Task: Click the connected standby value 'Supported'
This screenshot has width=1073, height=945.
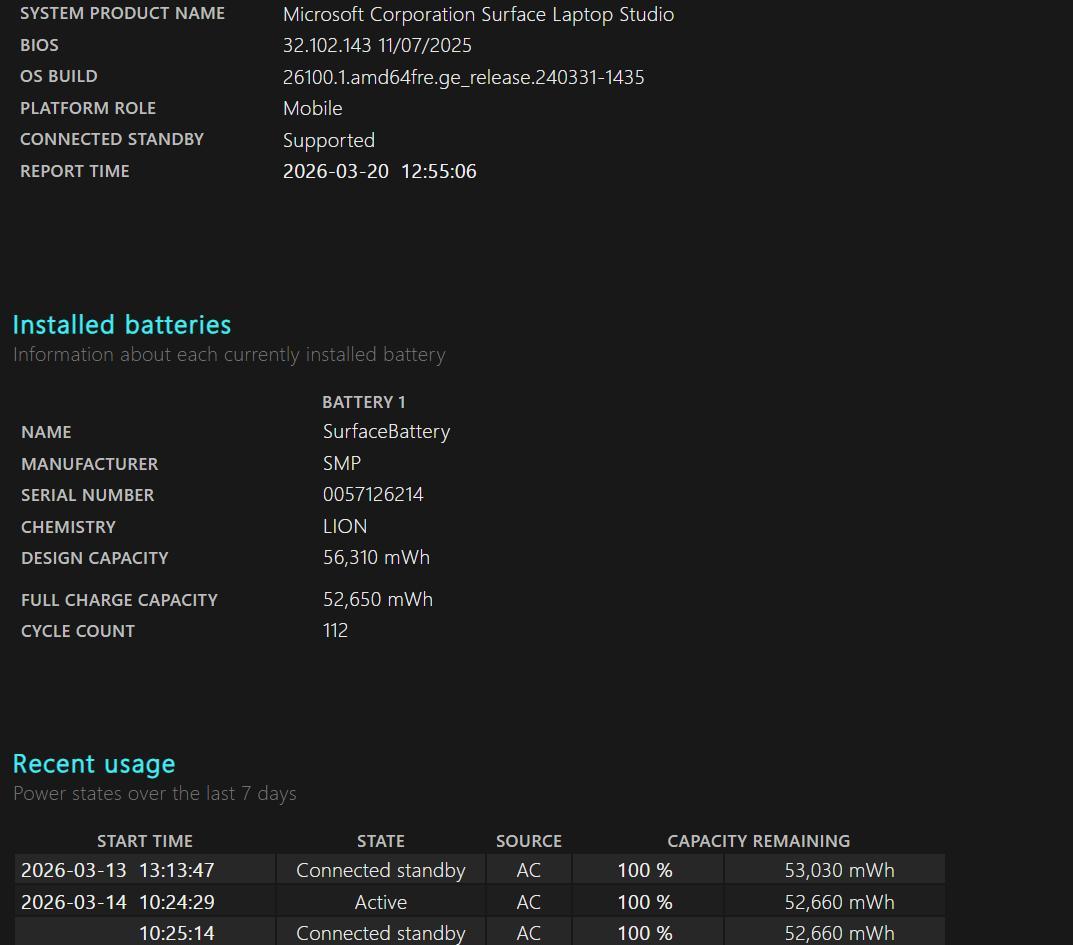Action: tap(328, 140)
